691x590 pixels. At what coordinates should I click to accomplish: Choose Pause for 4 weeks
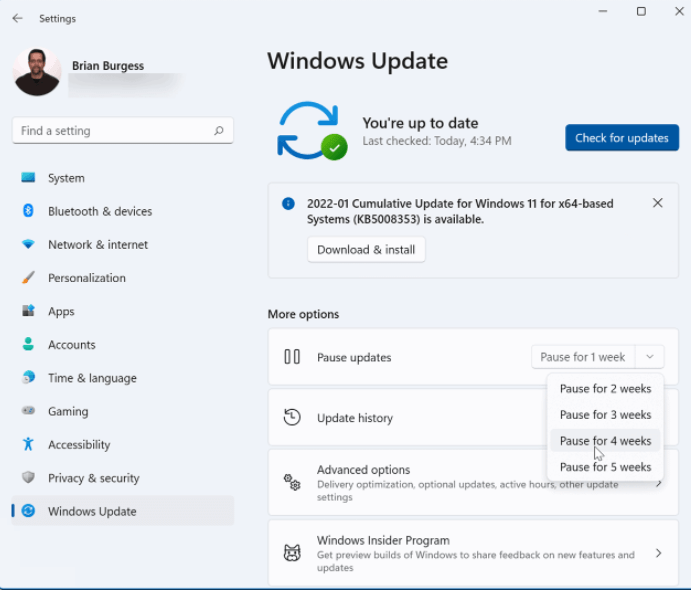coord(605,441)
